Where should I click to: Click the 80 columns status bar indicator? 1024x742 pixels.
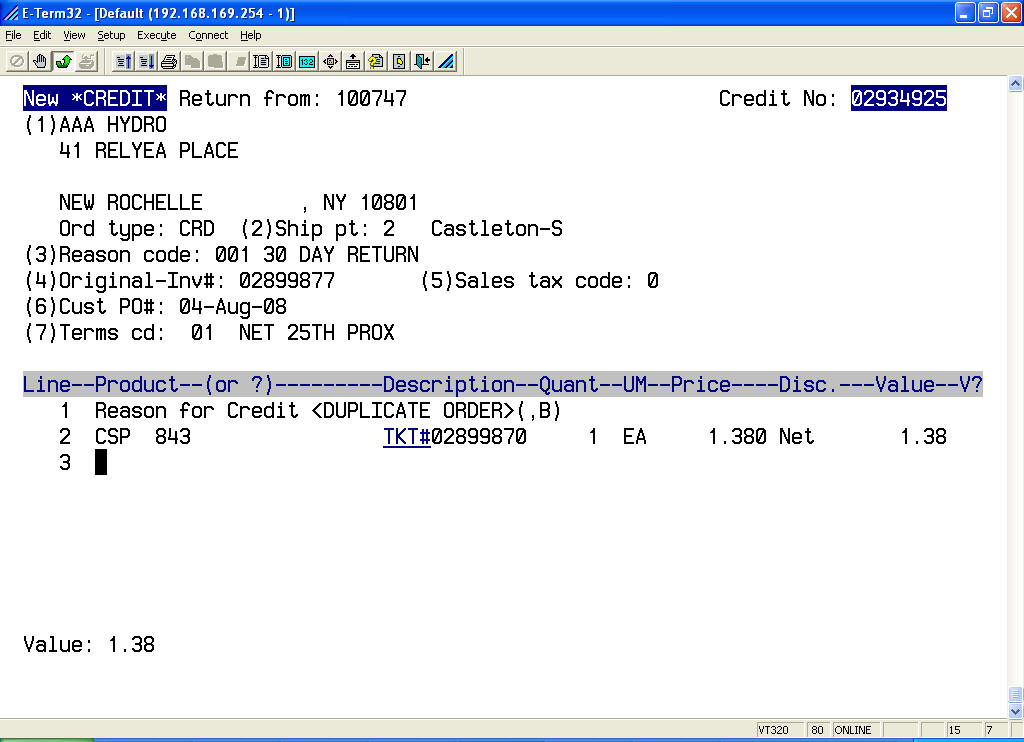pos(817,730)
